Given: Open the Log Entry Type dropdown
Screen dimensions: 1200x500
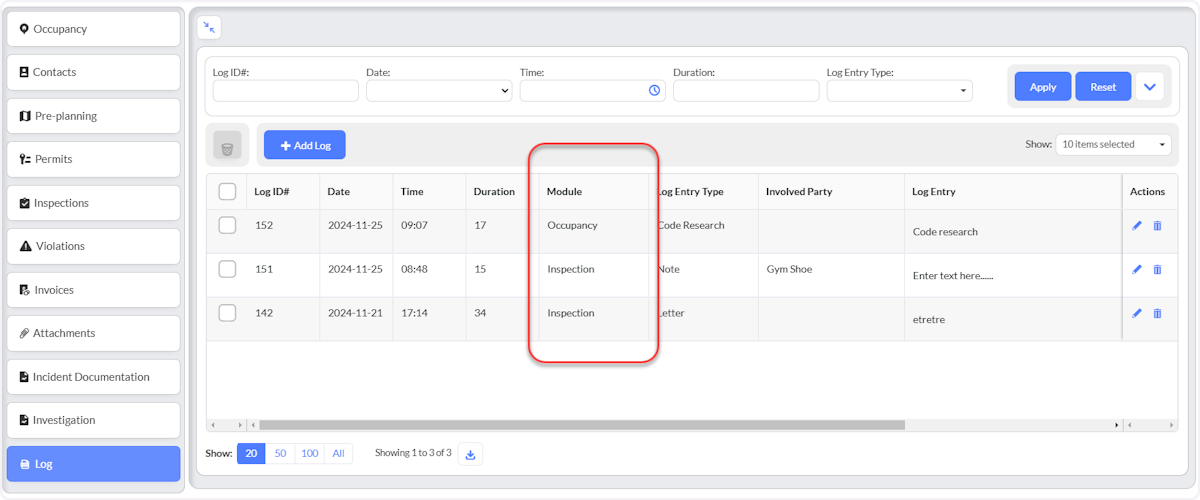Looking at the screenshot, I should click(900, 90).
